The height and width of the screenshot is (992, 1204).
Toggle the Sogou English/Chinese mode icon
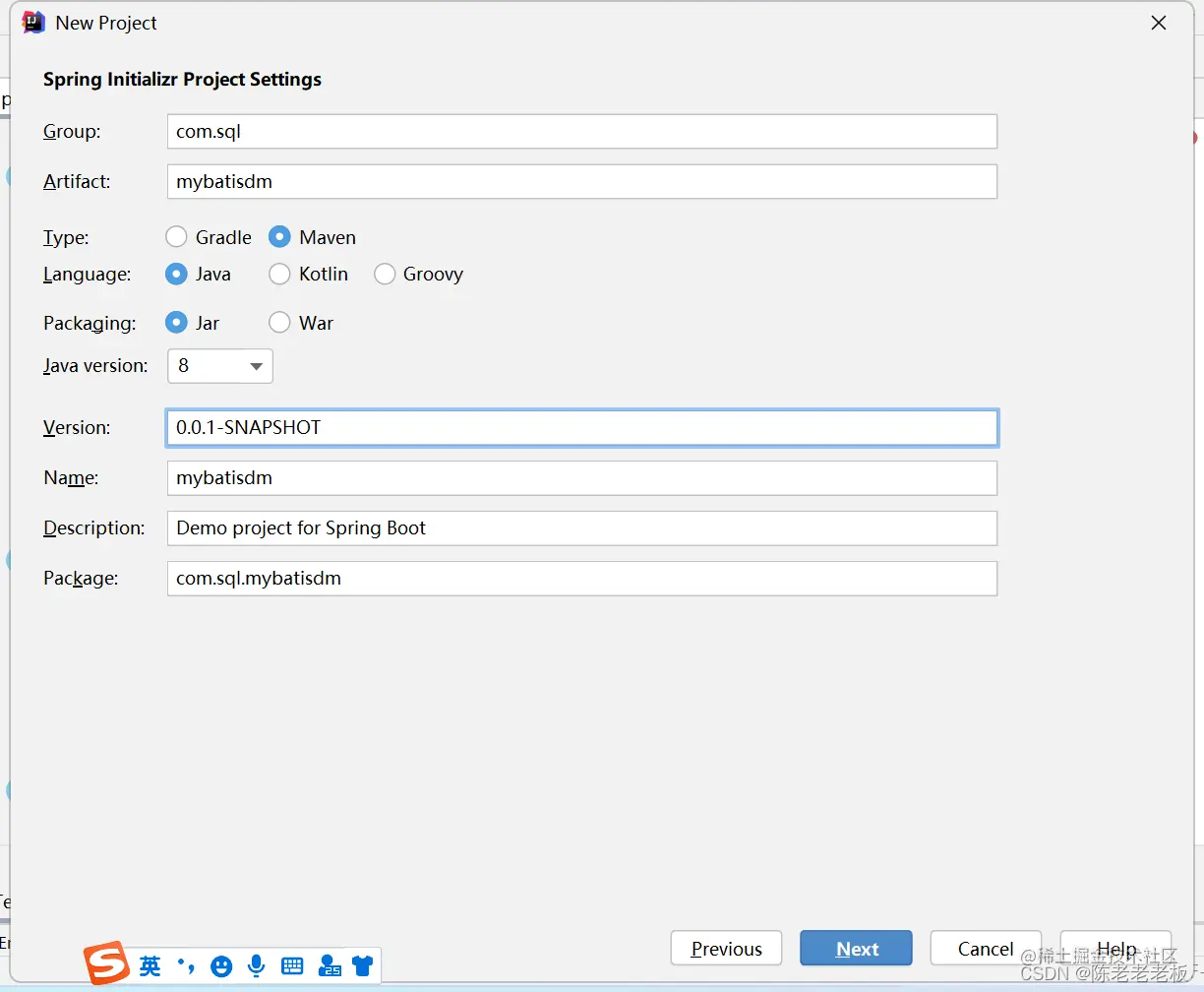(150, 966)
